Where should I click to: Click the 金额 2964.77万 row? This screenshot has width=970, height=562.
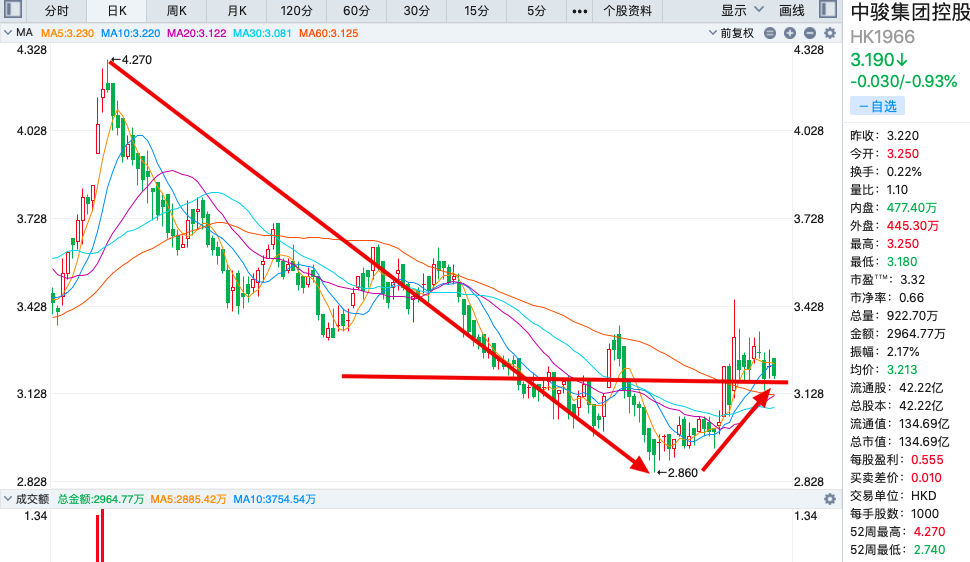click(898, 334)
